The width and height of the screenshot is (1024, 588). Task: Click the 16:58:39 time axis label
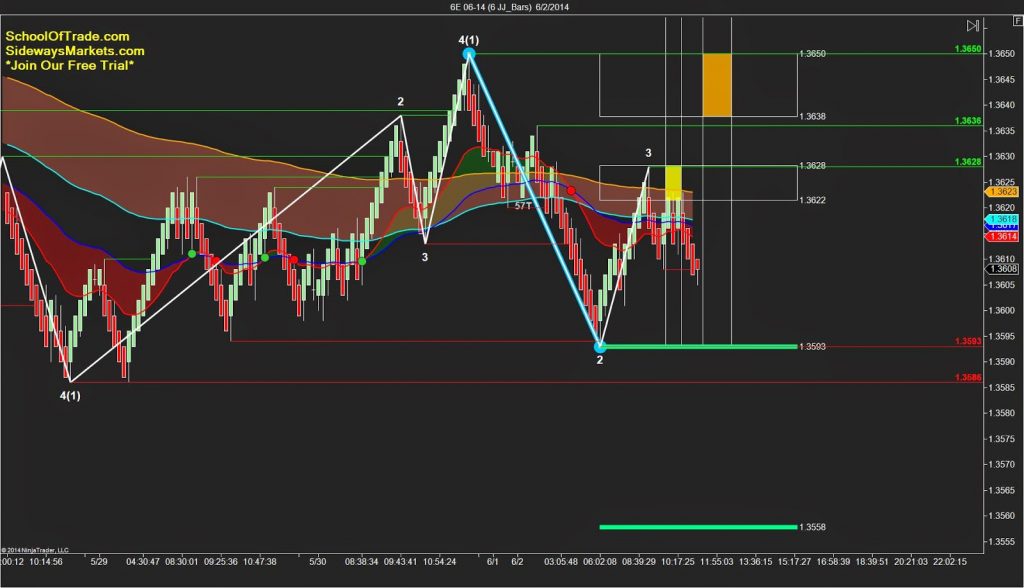(x=833, y=562)
